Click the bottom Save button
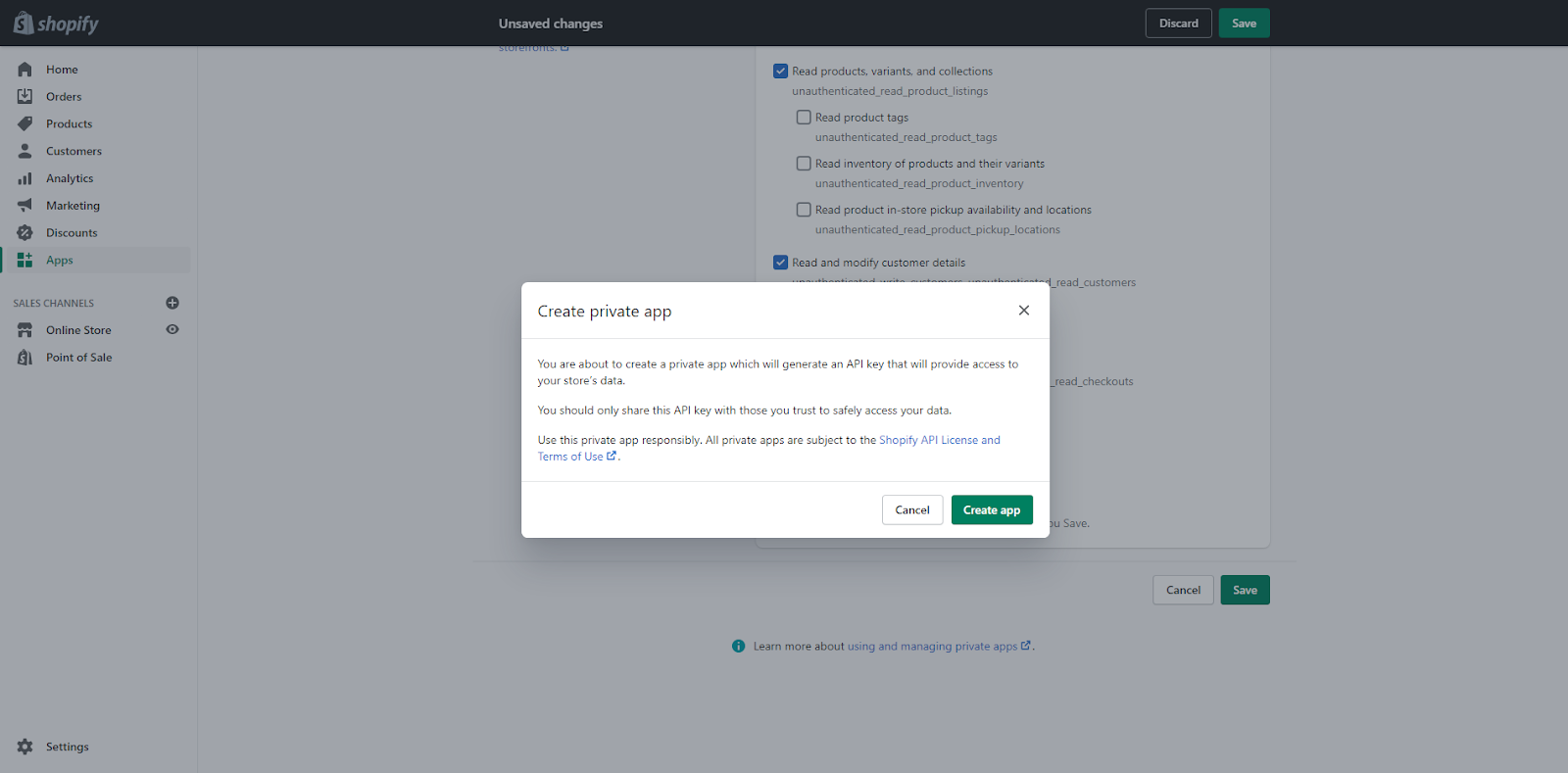Image resolution: width=1568 pixels, height=773 pixels. pyautogui.click(x=1246, y=590)
